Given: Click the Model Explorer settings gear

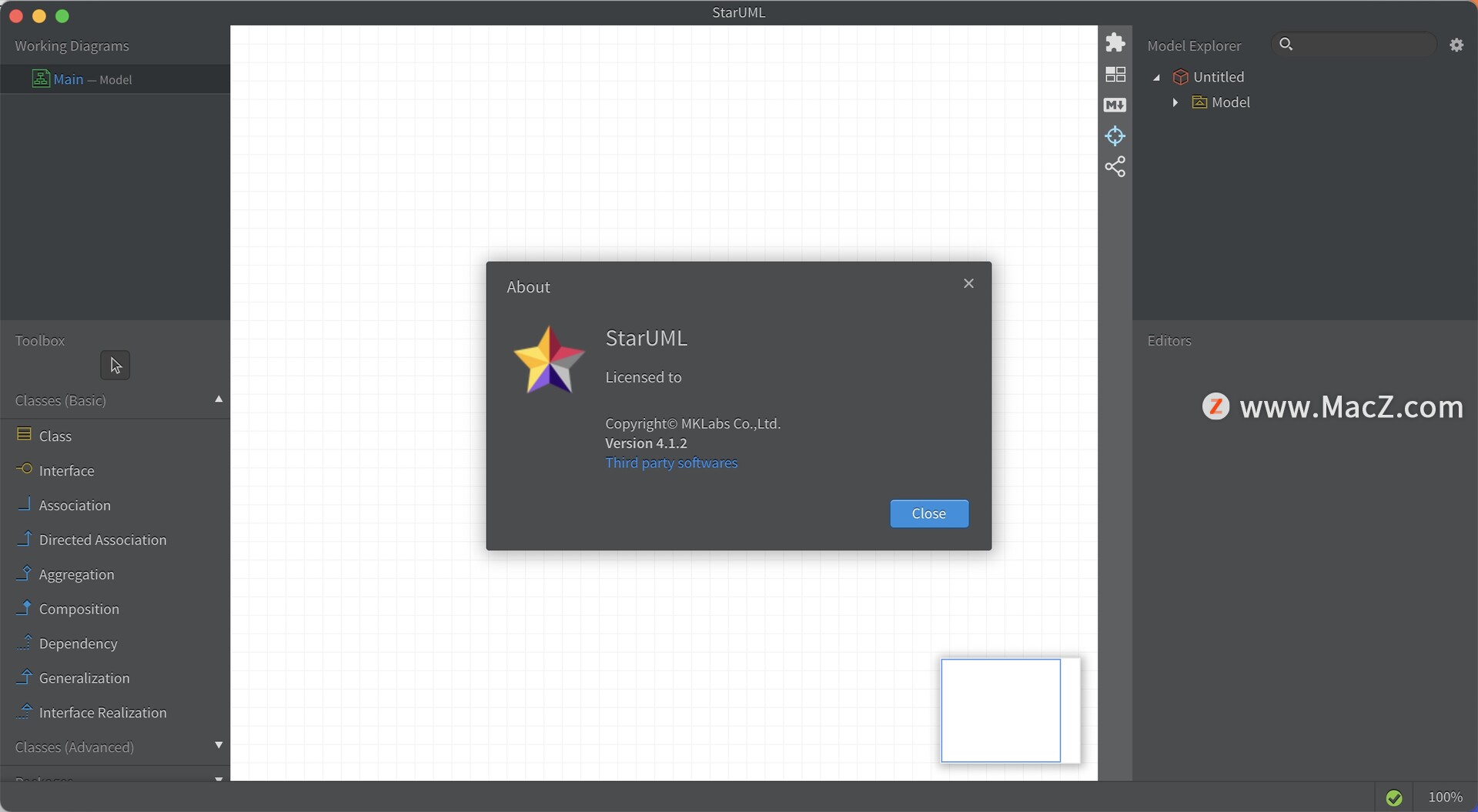Looking at the screenshot, I should tap(1456, 45).
